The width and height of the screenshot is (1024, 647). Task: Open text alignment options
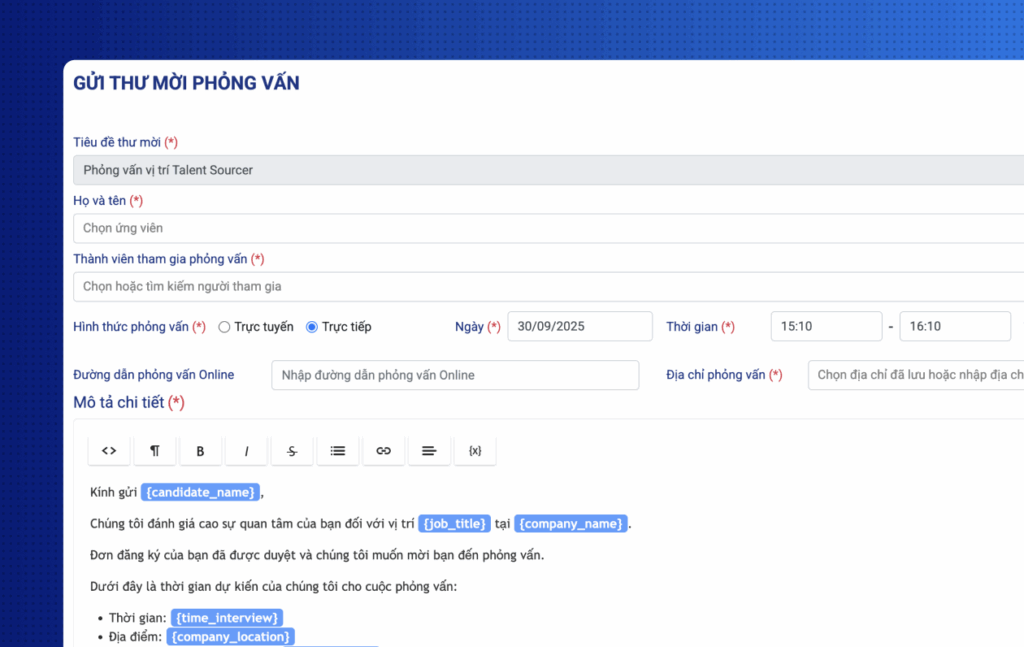pyautogui.click(x=429, y=451)
